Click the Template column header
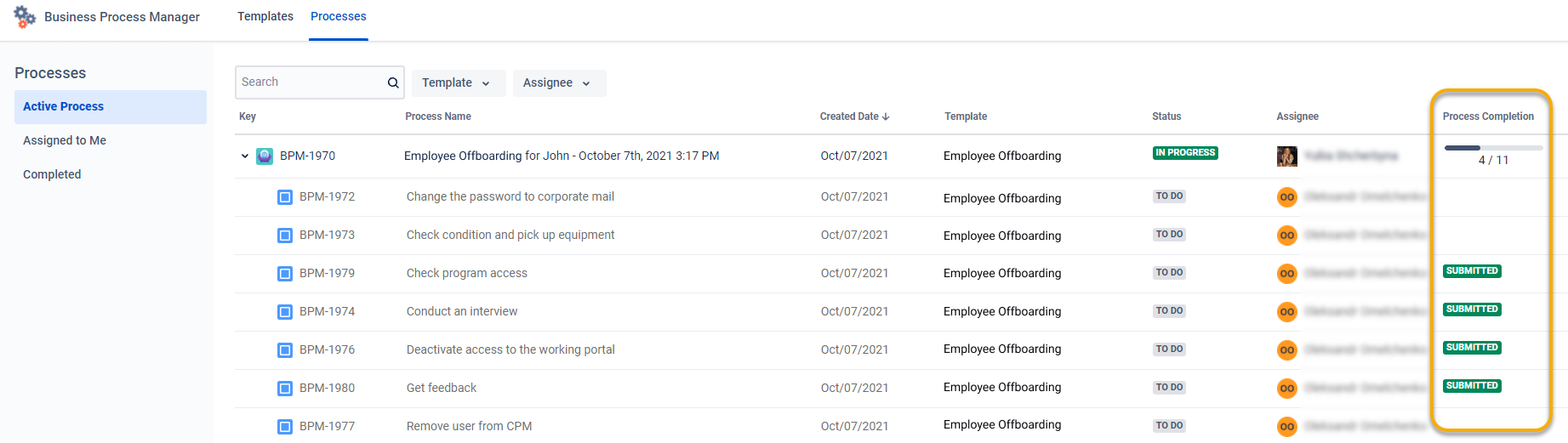Screen dimensions: 1568x443 pyautogui.click(x=966, y=116)
